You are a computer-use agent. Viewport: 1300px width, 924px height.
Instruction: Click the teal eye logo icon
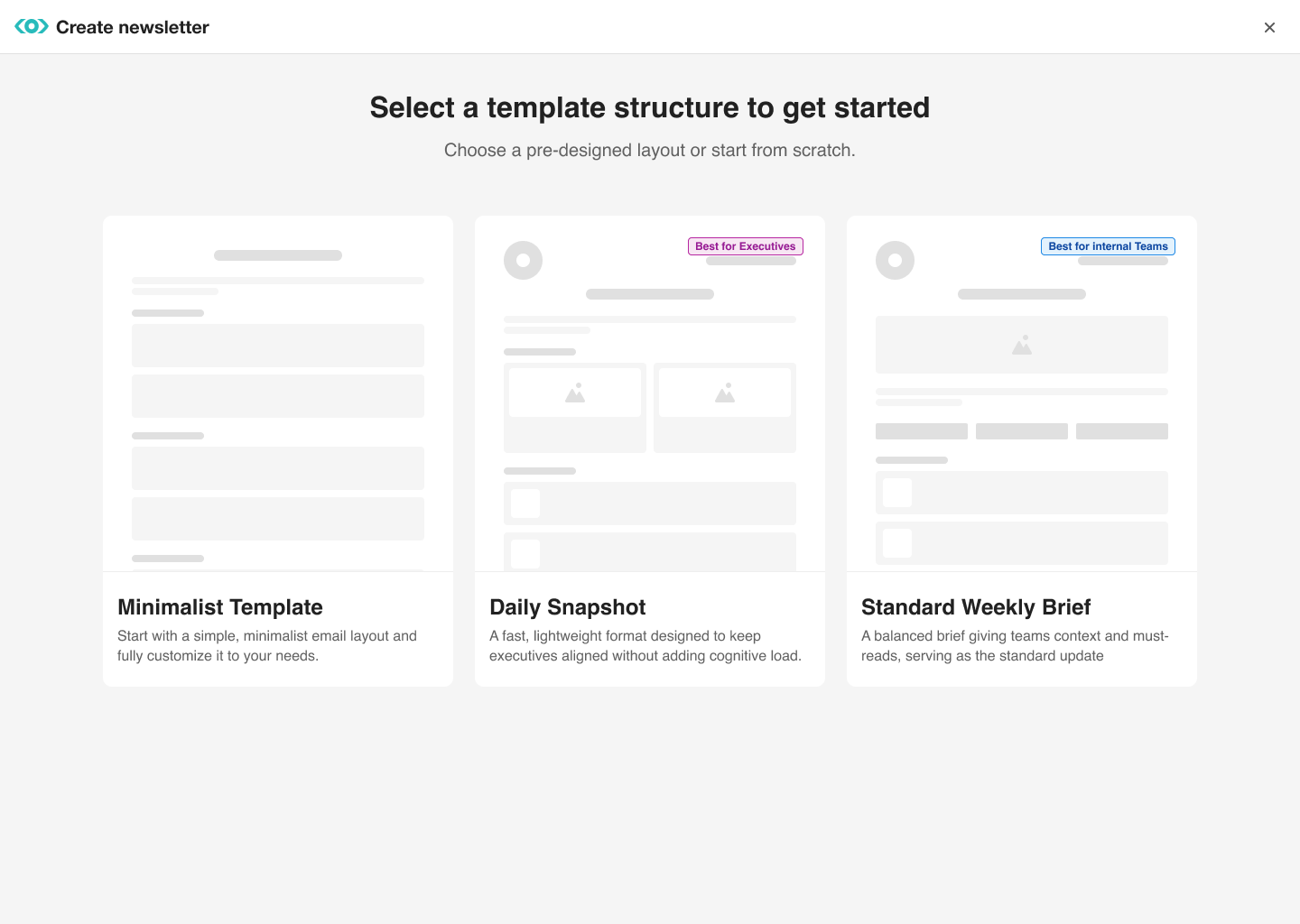[32, 26]
